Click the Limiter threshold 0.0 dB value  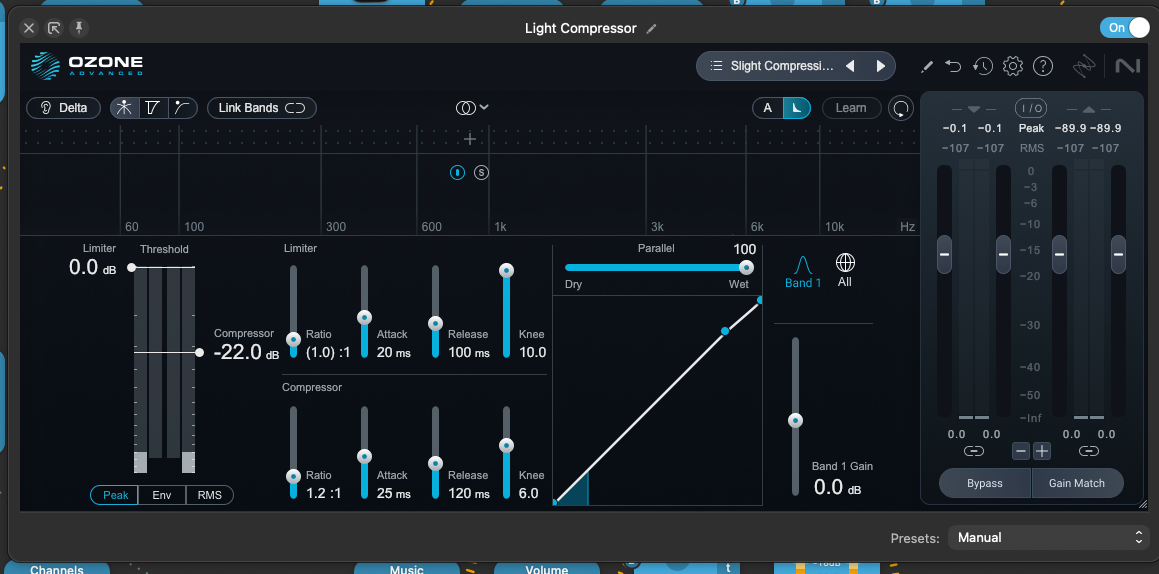(92, 267)
